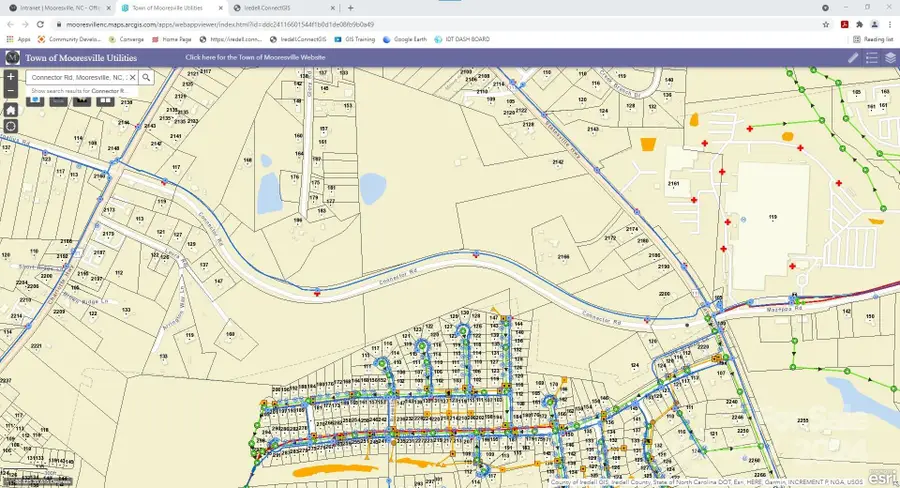The image size is (900, 488).
Task: Click 'Show search results for Connector R...' suggestion
Action: (x=80, y=91)
